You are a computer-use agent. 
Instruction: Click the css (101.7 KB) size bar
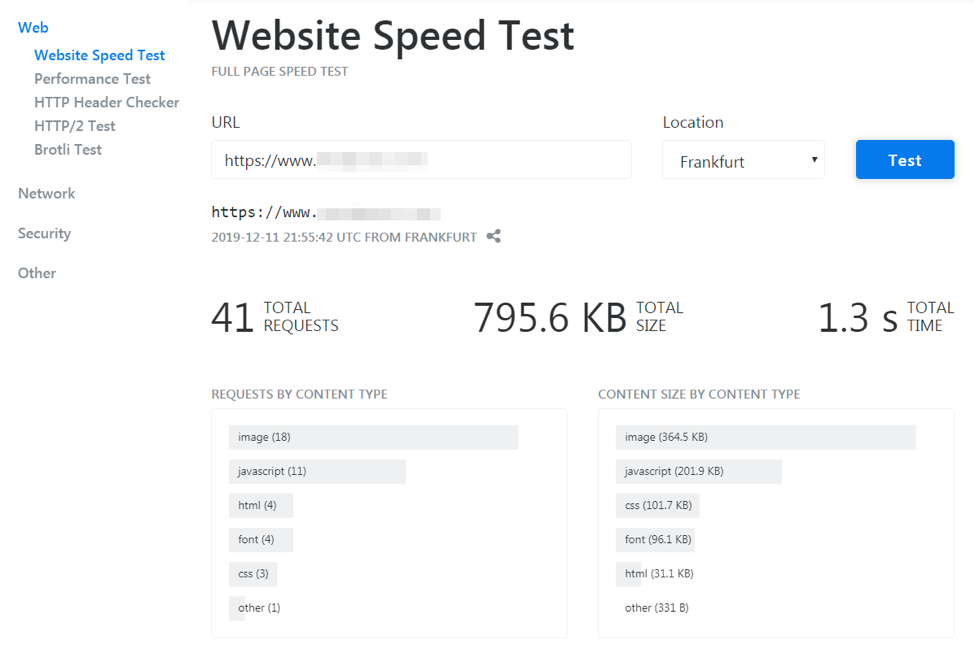pyautogui.click(x=657, y=505)
